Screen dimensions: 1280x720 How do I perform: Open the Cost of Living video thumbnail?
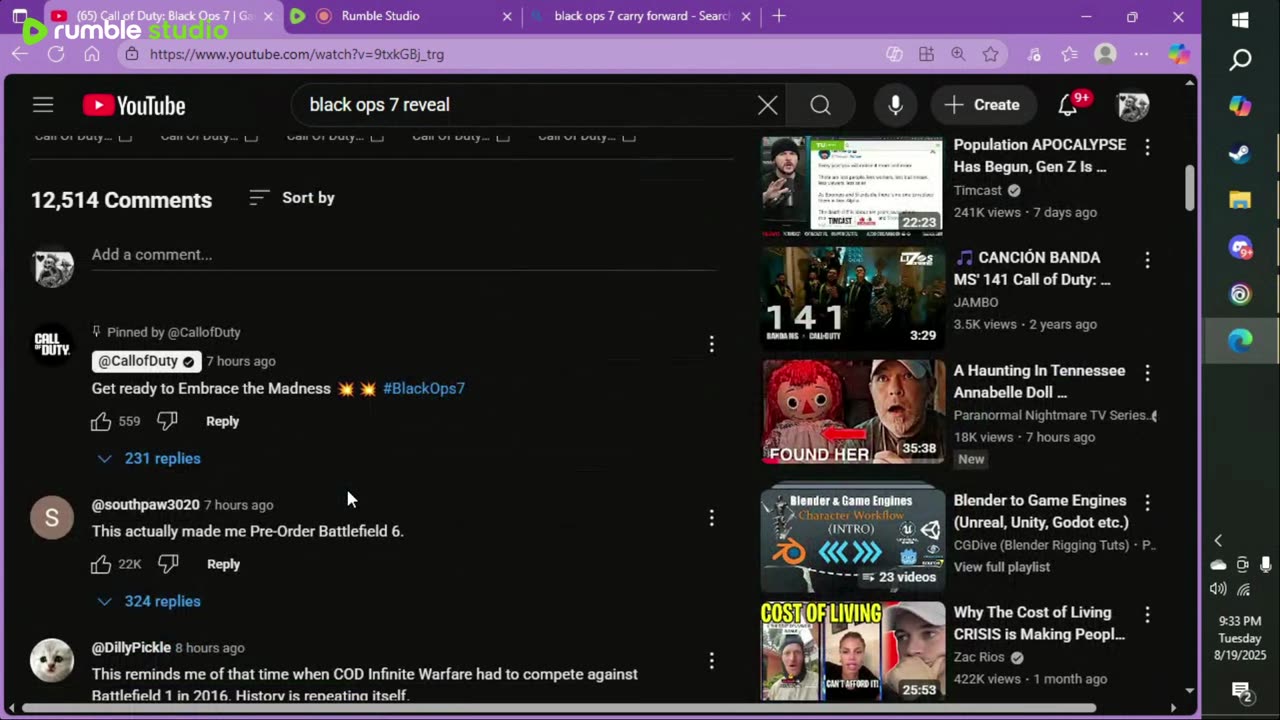point(853,651)
